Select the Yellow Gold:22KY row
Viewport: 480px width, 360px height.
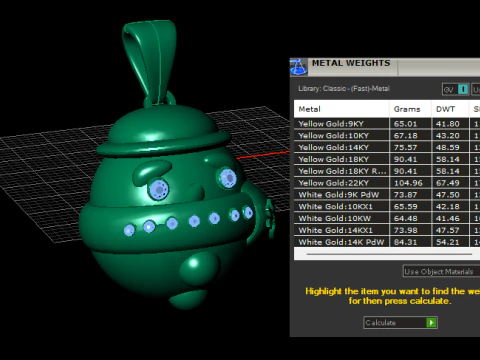(x=387, y=183)
